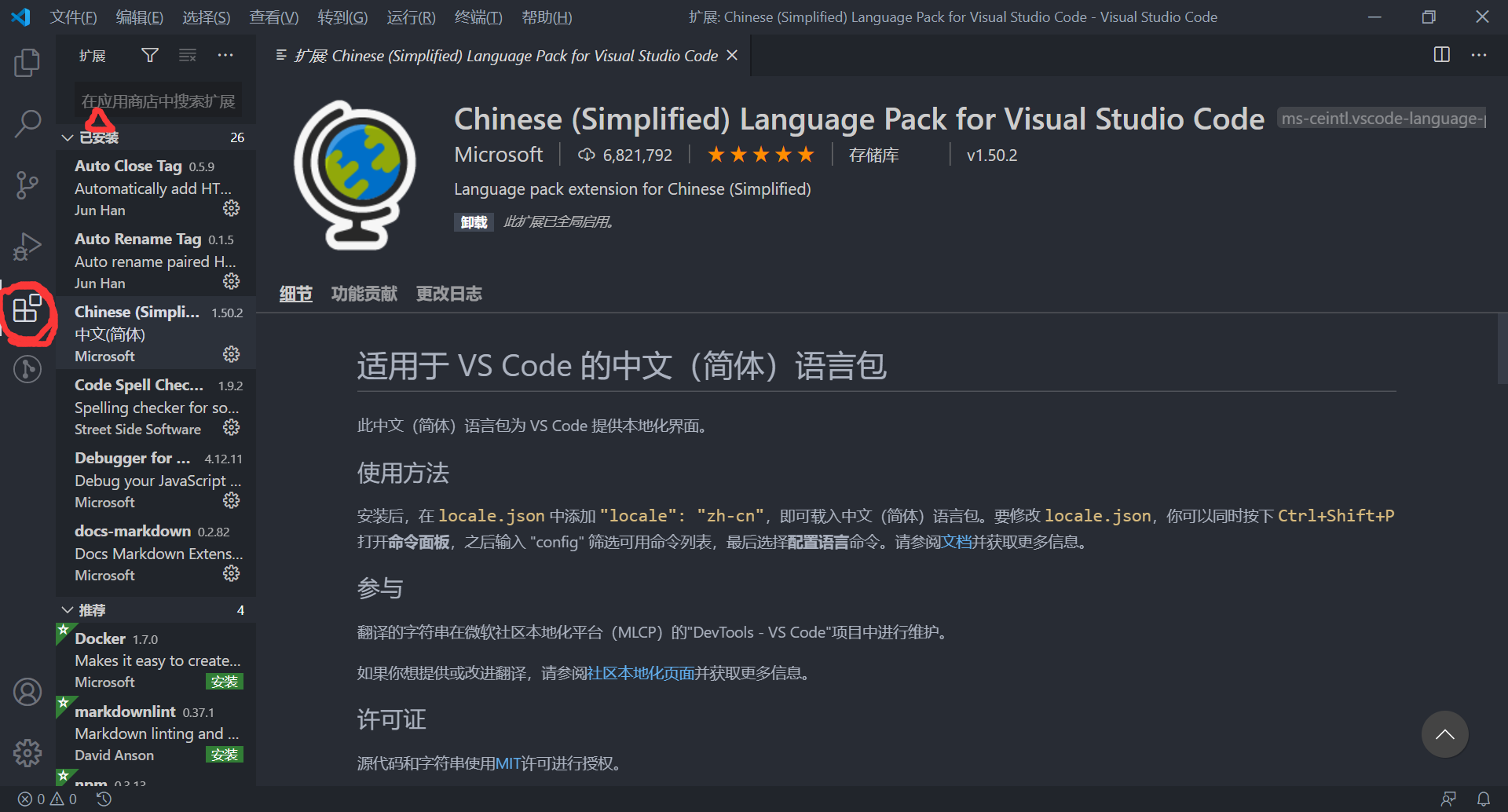1508x812 pixels.
Task: Open extensions panel more actions ellipsis
Action: tap(225, 55)
